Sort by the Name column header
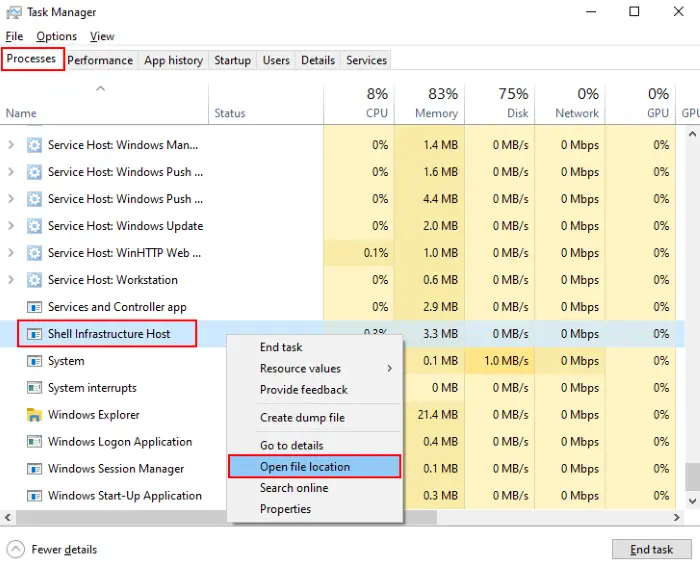Image resolution: width=700 pixels, height=570 pixels. pos(104,104)
